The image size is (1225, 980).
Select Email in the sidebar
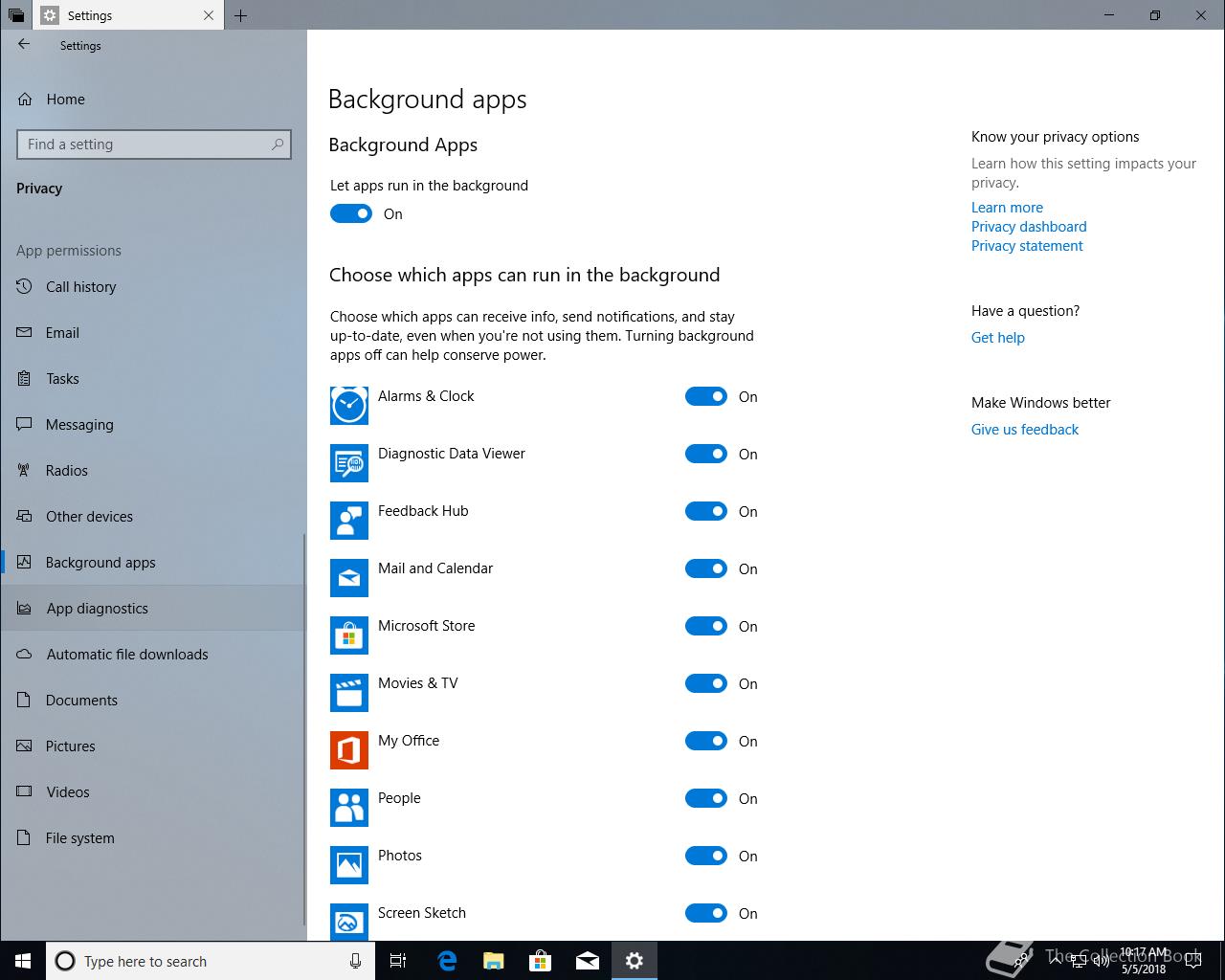click(x=153, y=332)
